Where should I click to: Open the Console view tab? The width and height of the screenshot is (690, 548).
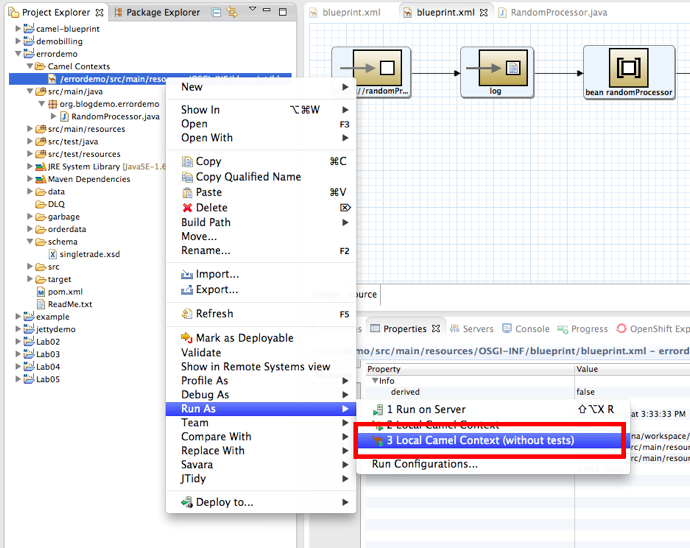526,329
